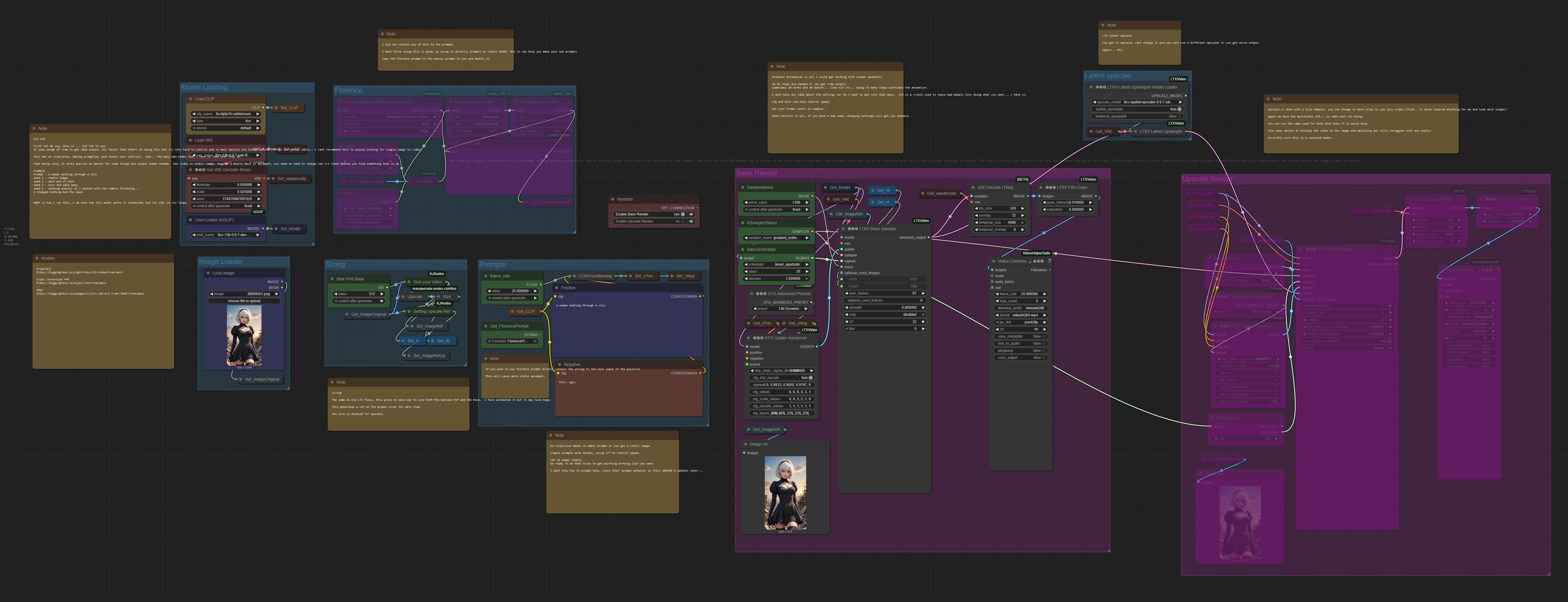Collapse the BasicScheduler node via its dot
1568x602 pixels.
click(743, 249)
